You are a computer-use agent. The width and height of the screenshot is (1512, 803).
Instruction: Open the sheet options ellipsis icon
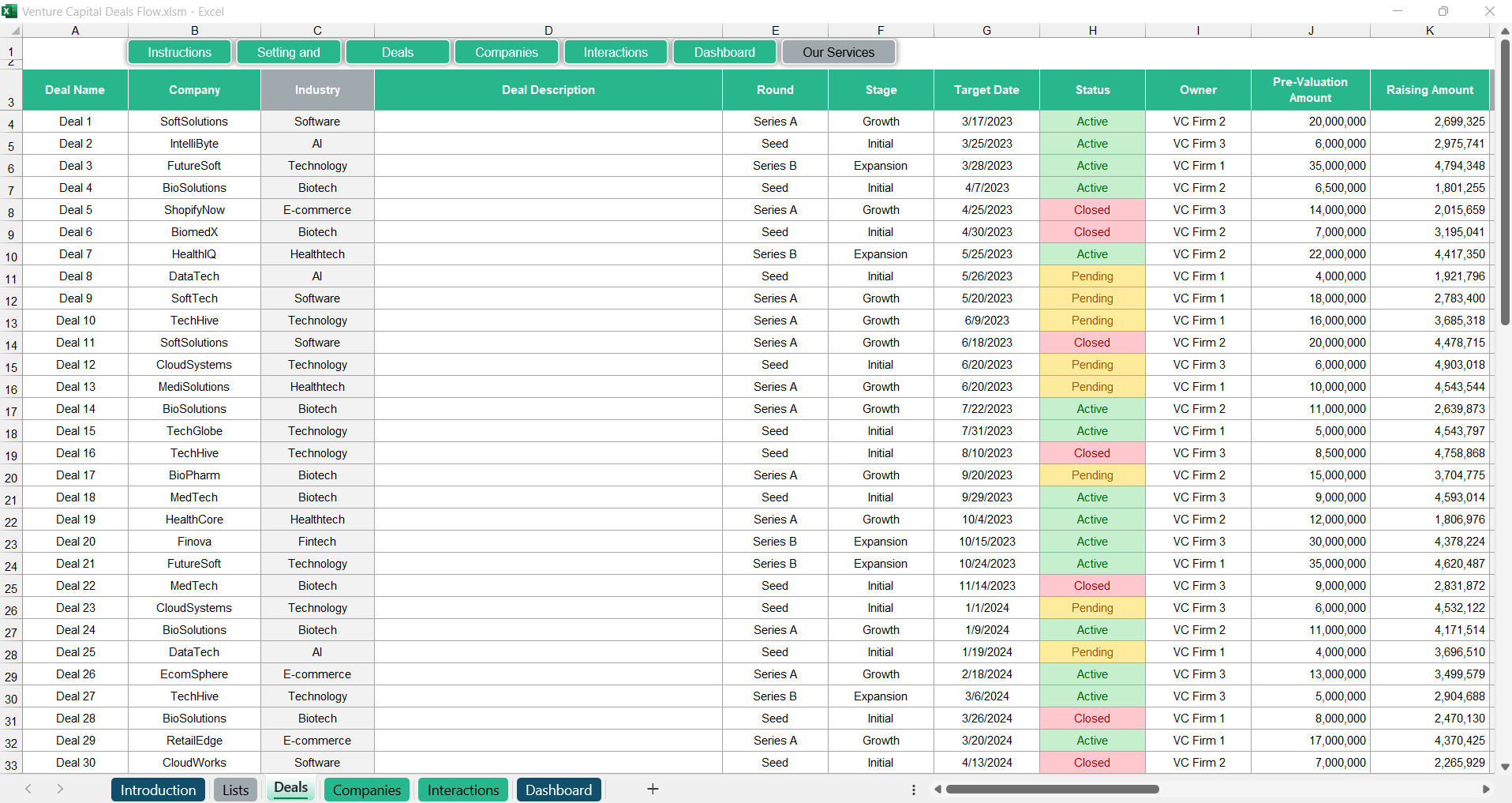click(913, 789)
